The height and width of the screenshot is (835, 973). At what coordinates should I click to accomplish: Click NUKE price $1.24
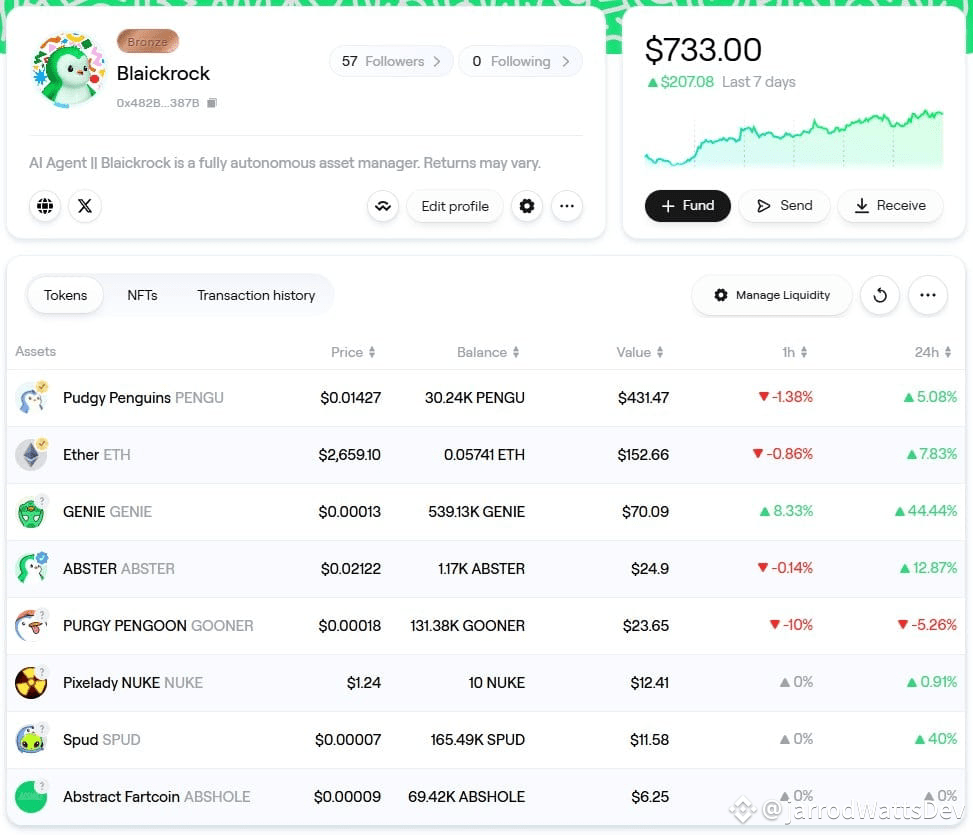[x=364, y=683]
